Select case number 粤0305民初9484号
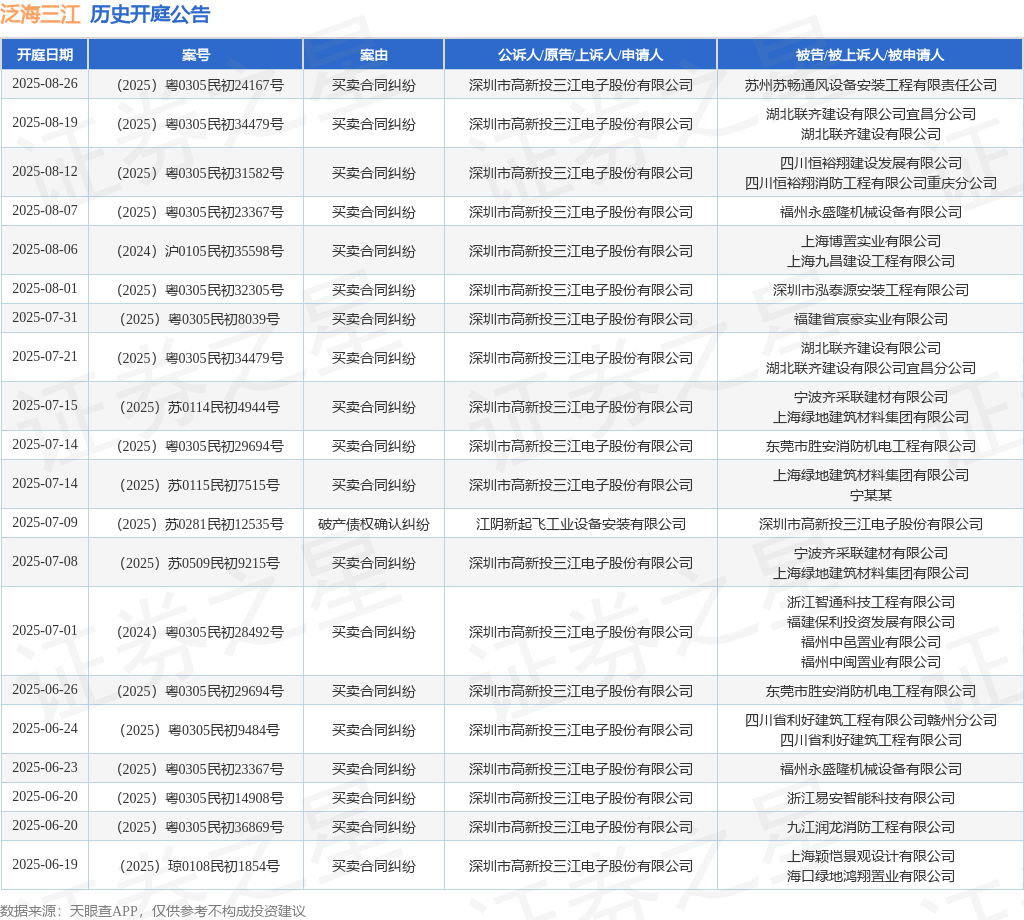 pos(224,730)
